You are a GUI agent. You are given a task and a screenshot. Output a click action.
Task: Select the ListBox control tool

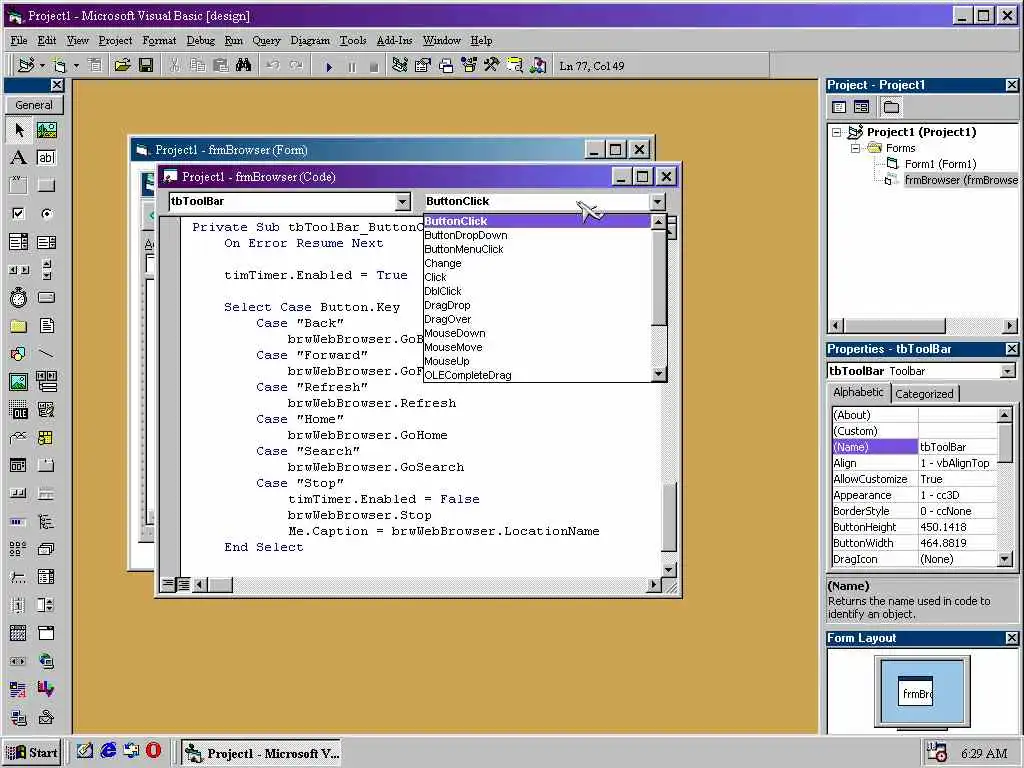coord(46,242)
